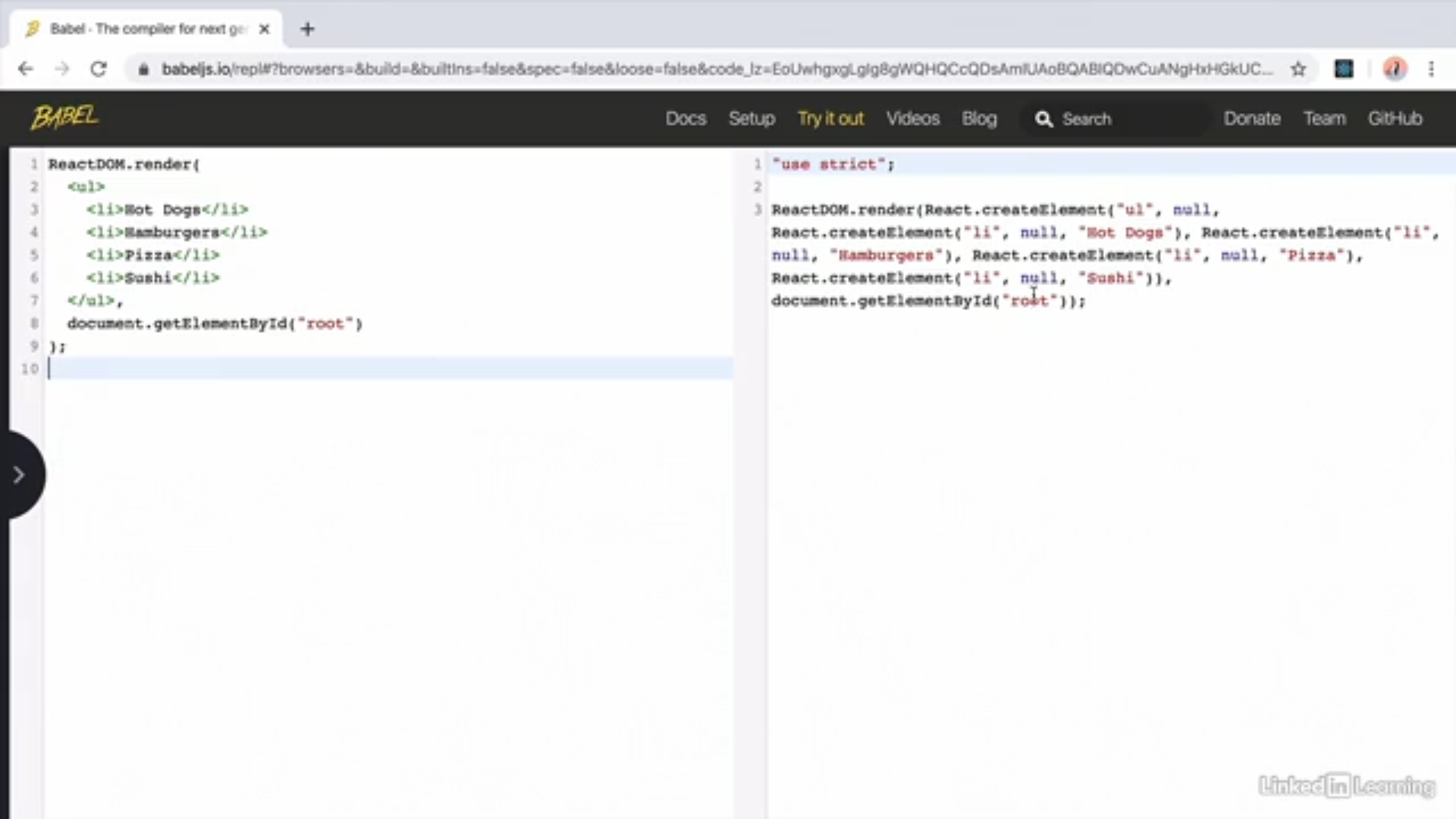Viewport: 1456px width, 819px height.
Task: Open the Team page link
Action: [x=1325, y=118]
